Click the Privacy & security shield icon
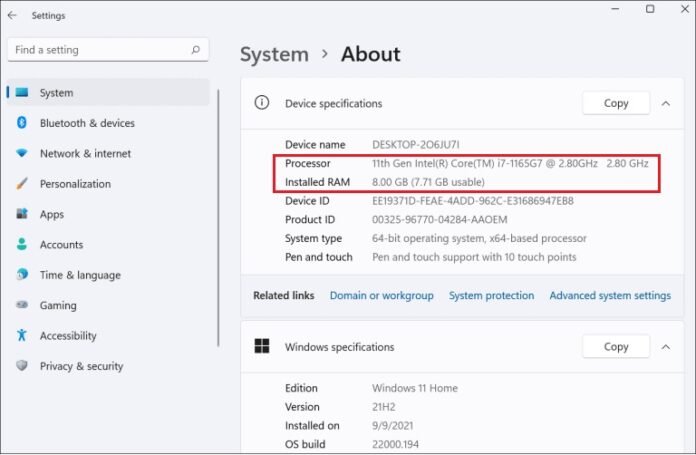 click(x=22, y=365)
